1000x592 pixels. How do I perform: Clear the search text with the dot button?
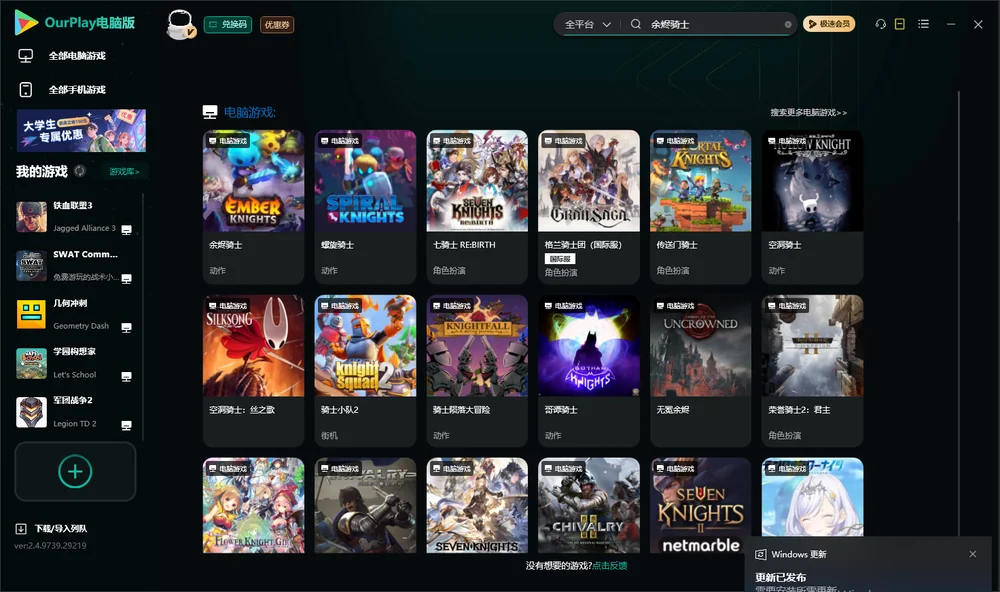click(x=788, y=24)
